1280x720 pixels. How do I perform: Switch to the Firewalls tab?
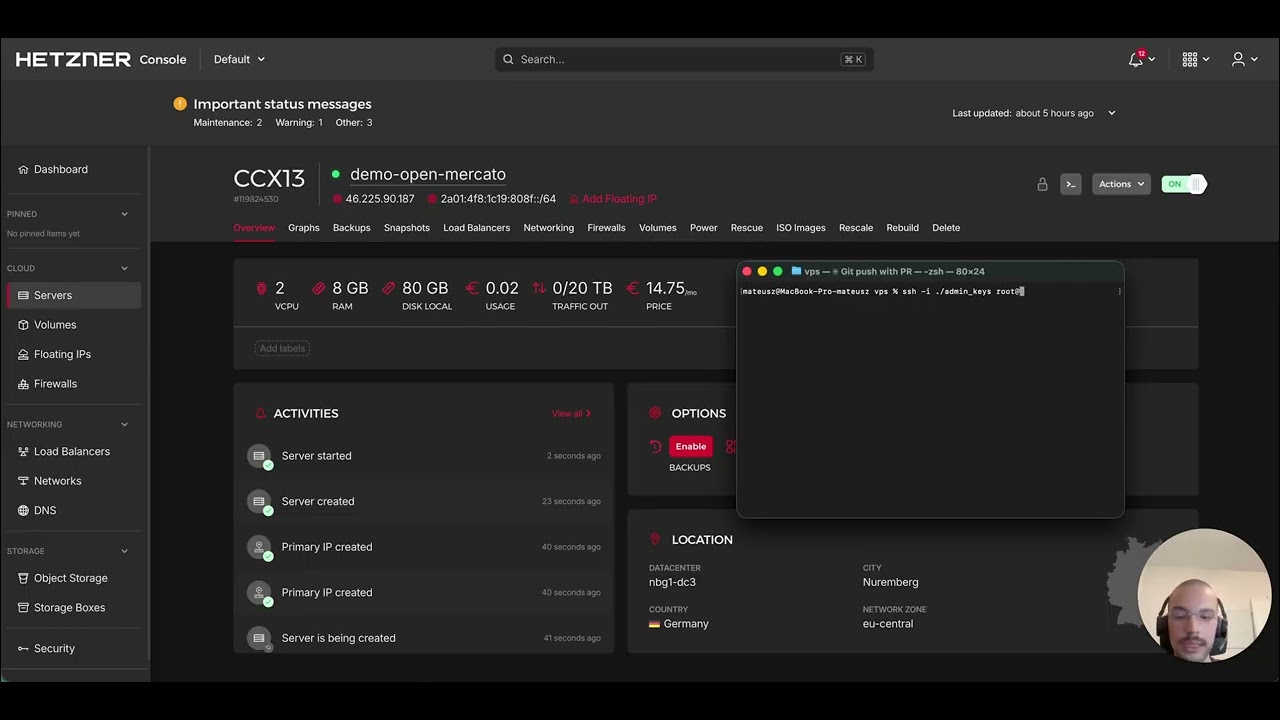[x=606, y=228]
